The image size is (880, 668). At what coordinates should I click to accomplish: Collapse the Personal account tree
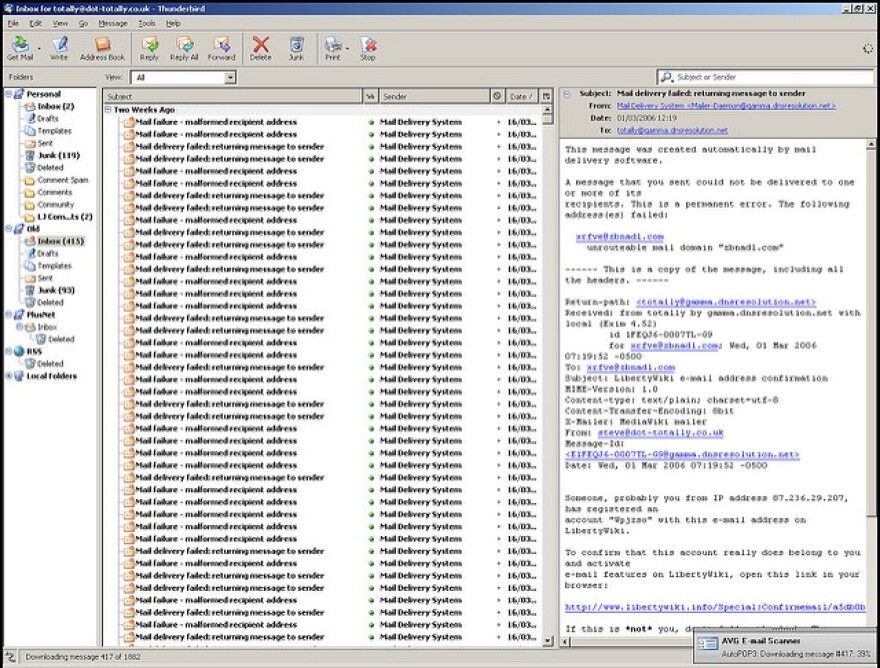(8, 94)
